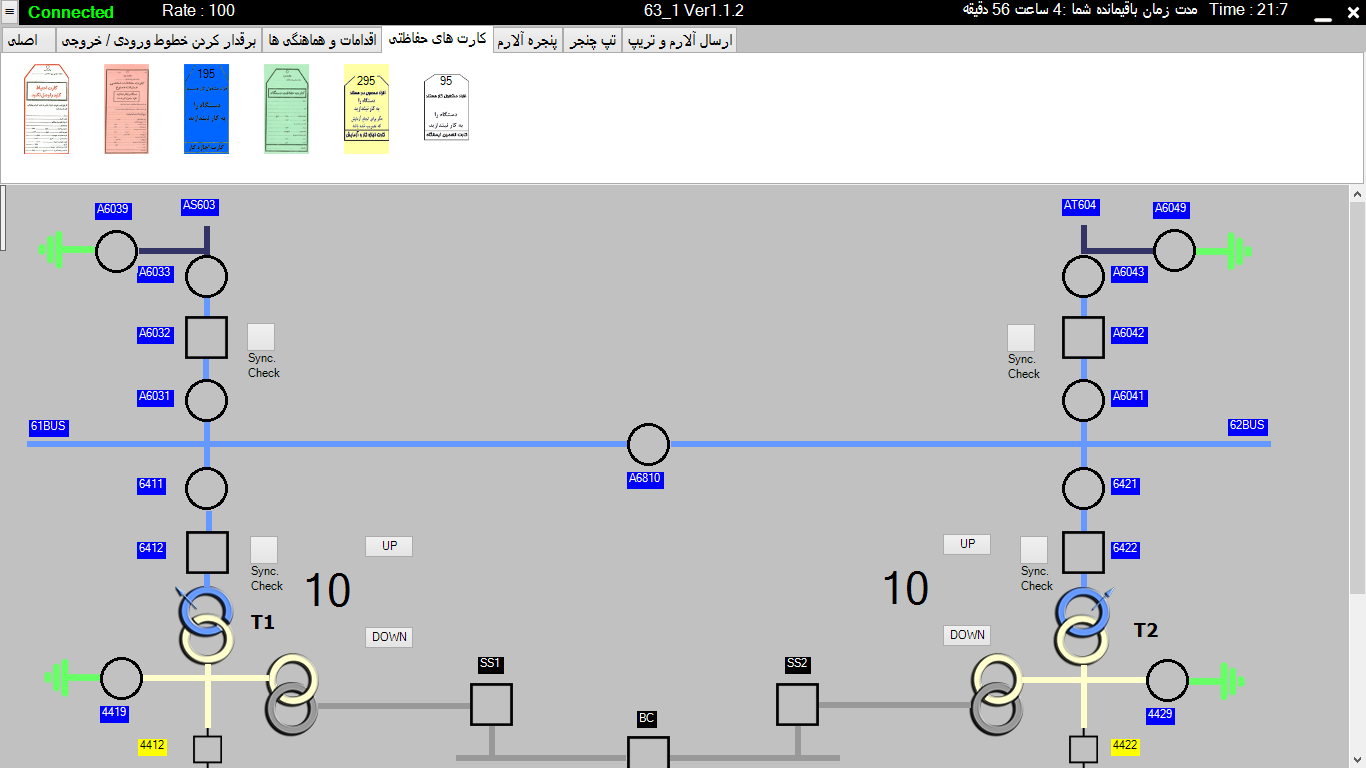Click the diagram's vertical scrollbar down arrow

tap(1357, 759)
